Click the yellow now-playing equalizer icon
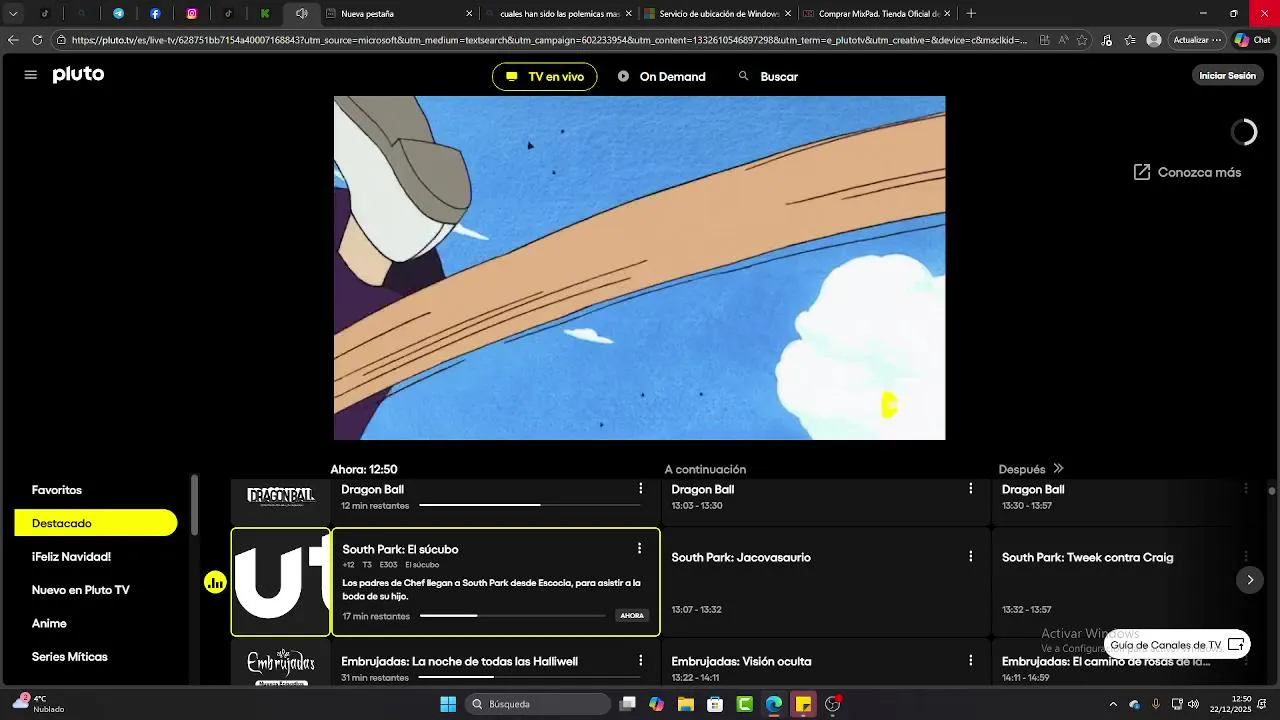 [215, 582]
